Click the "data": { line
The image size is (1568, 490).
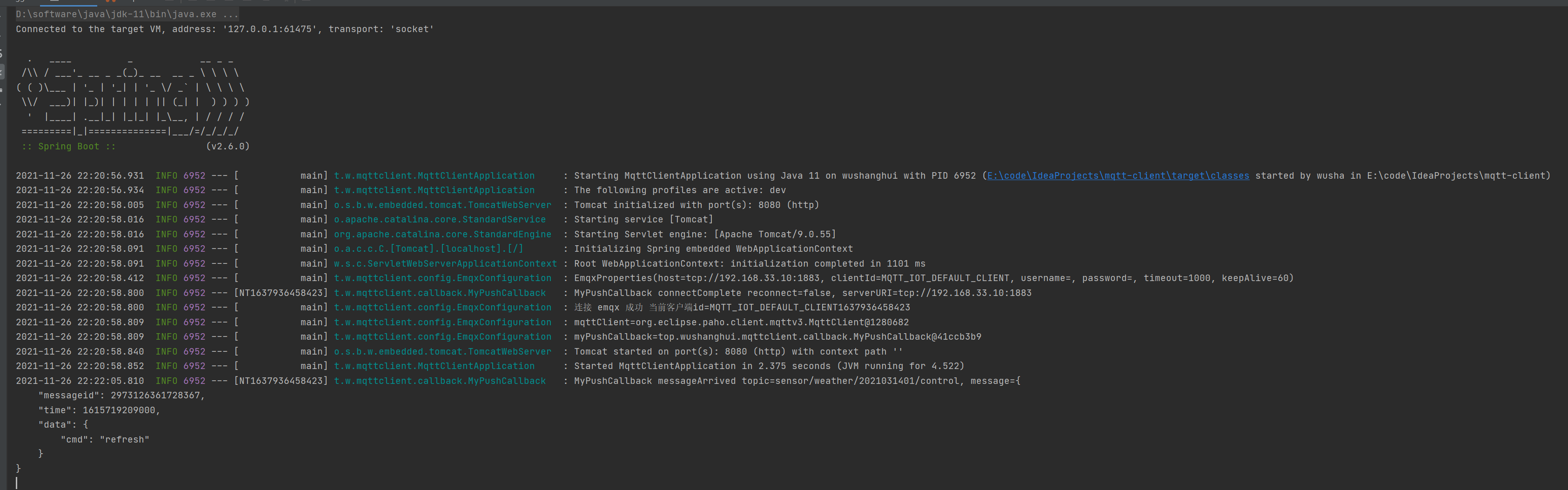point(63,425)
